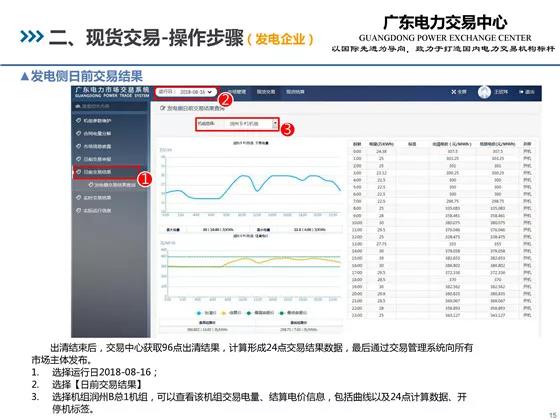Click the cloud icon in the sidebar header
The height and width of the screenshot is (420, 560).
point(78,106)
